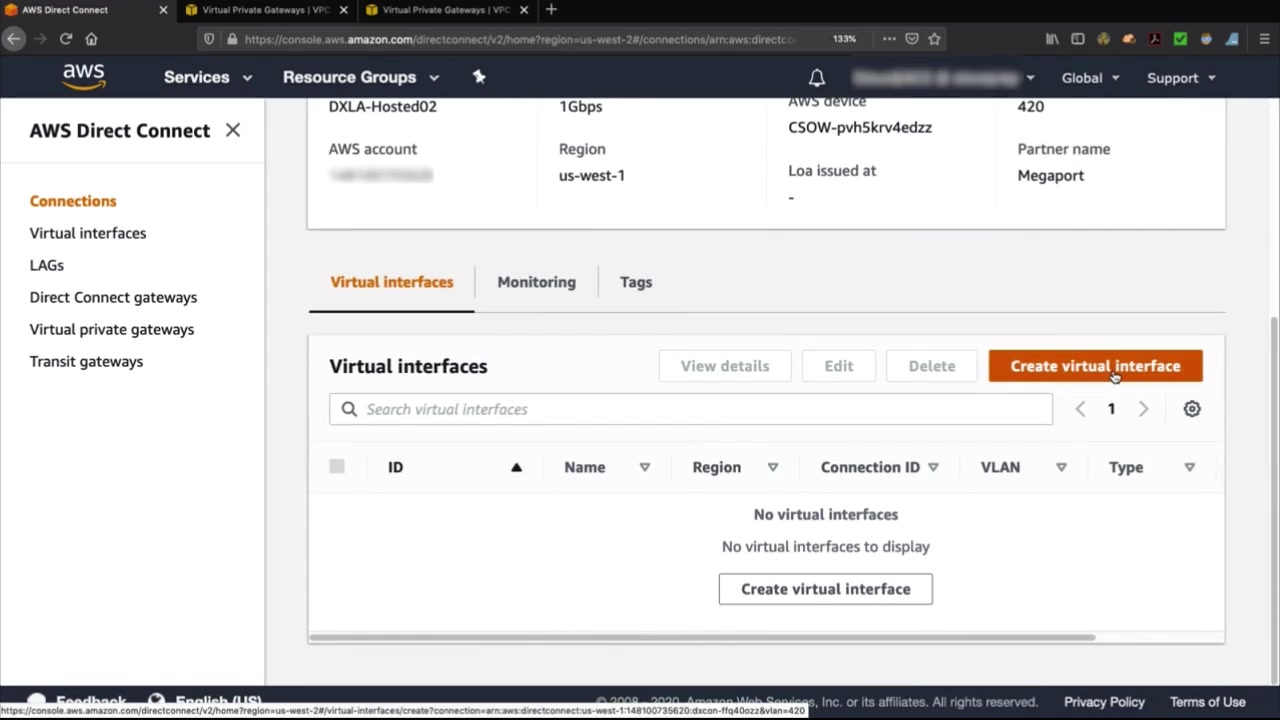Click the Edit button

tap(839, 366)
